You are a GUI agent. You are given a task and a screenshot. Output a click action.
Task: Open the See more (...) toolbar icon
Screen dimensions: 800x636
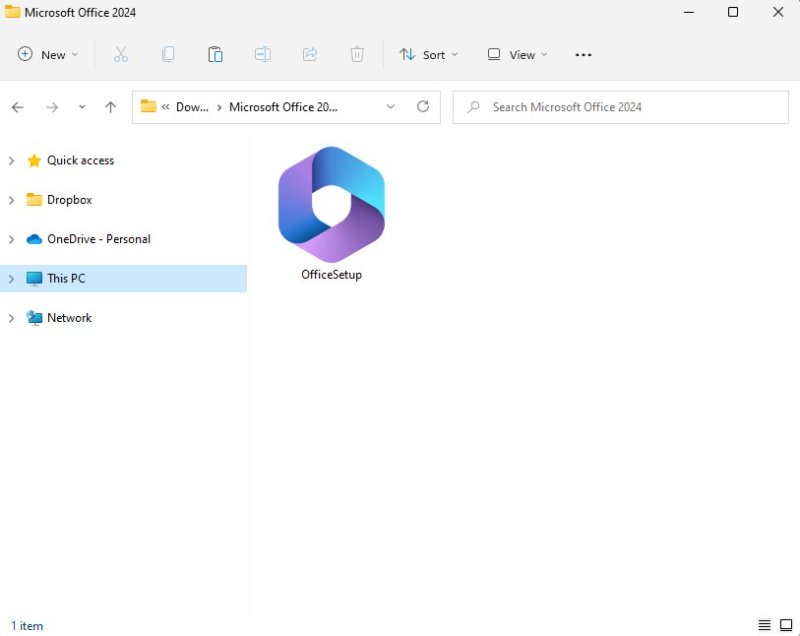point(583,54)
